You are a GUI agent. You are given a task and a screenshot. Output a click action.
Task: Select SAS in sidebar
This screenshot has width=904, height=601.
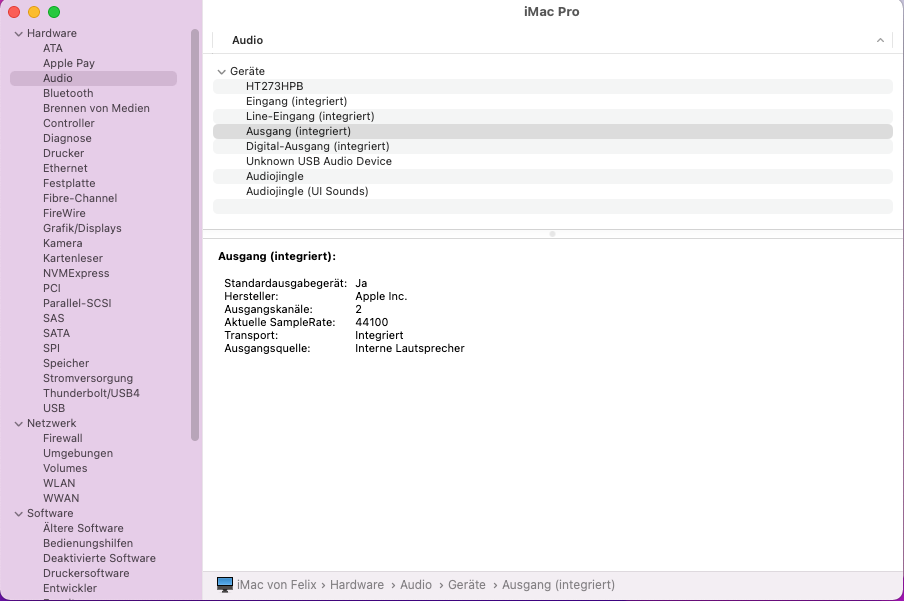54,318
